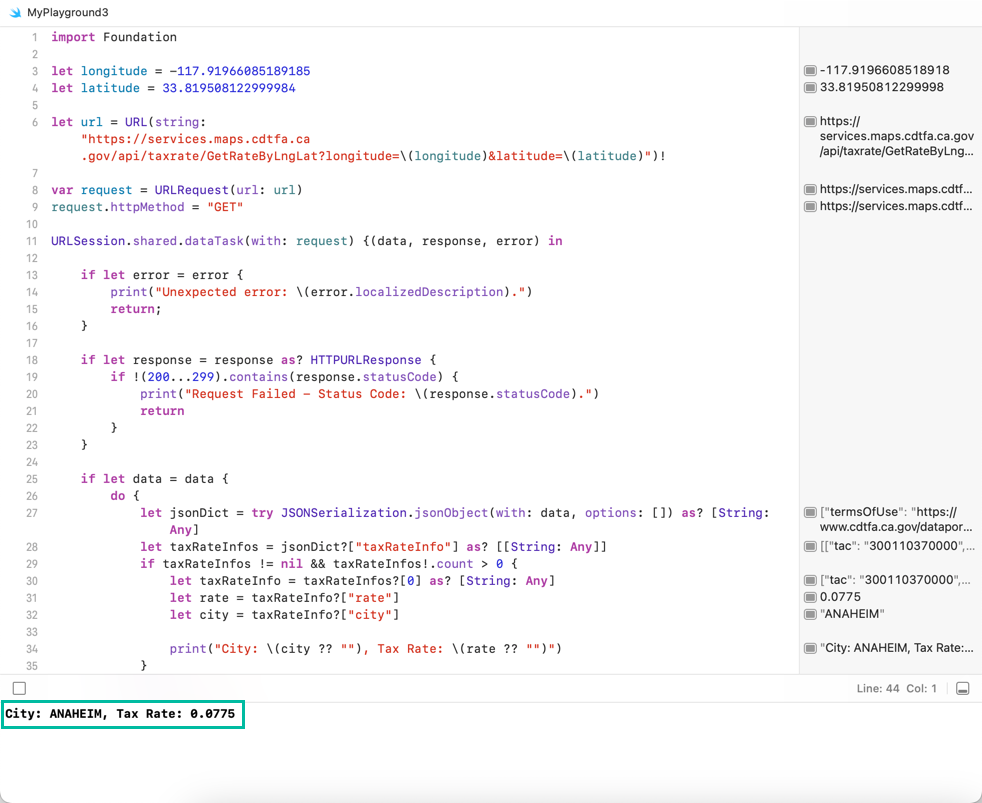Show quick look for rate result 0.0775
Image resolution: width=982 pixels, height=803 pixels.
point(810,597)
